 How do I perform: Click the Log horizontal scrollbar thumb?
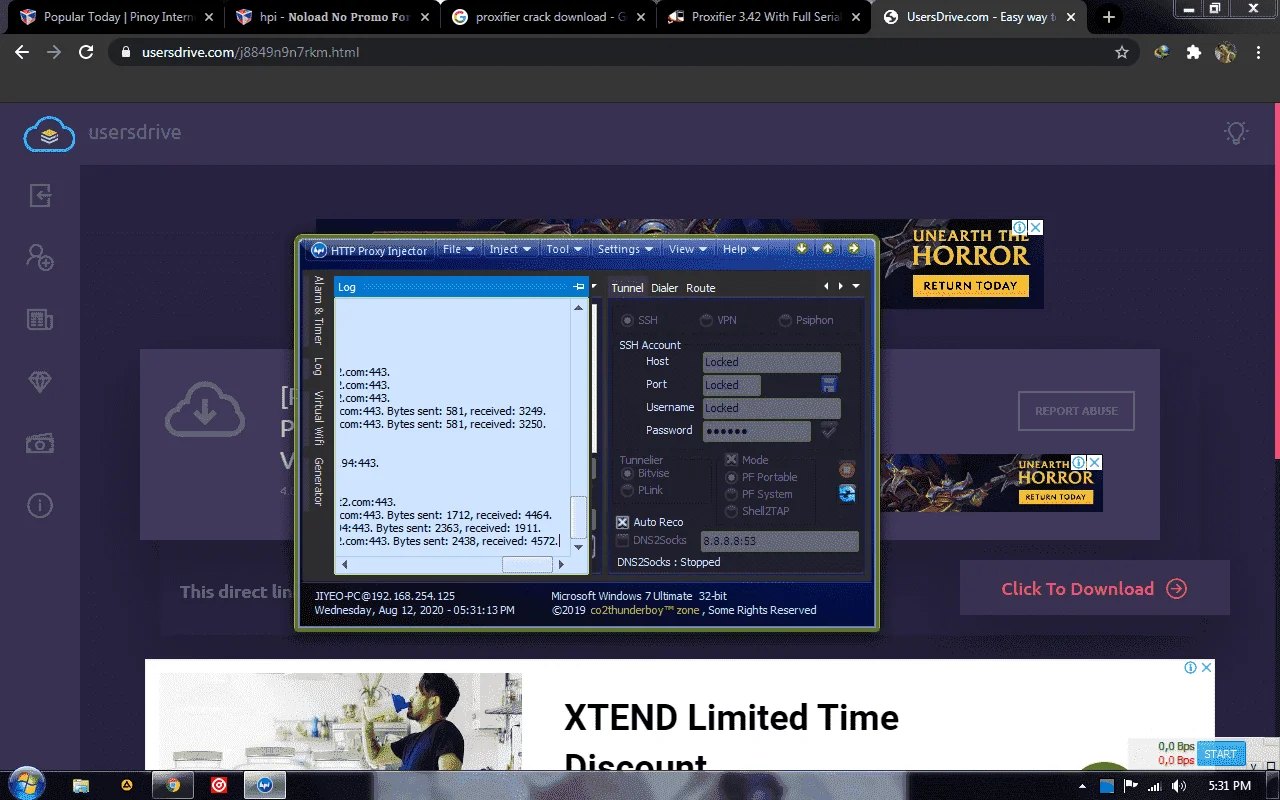pos(527,565)
